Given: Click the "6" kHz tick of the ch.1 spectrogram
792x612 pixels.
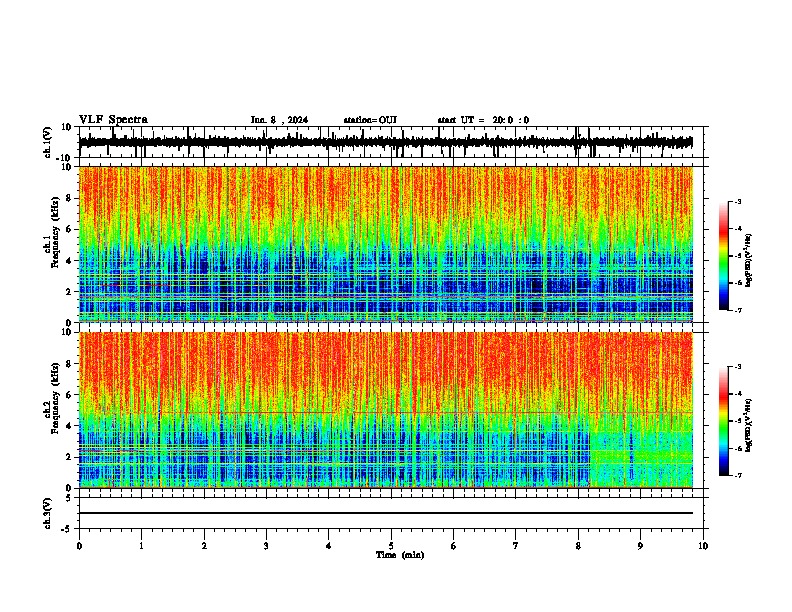Looking at the screenshot, I should tap(69, 230).
